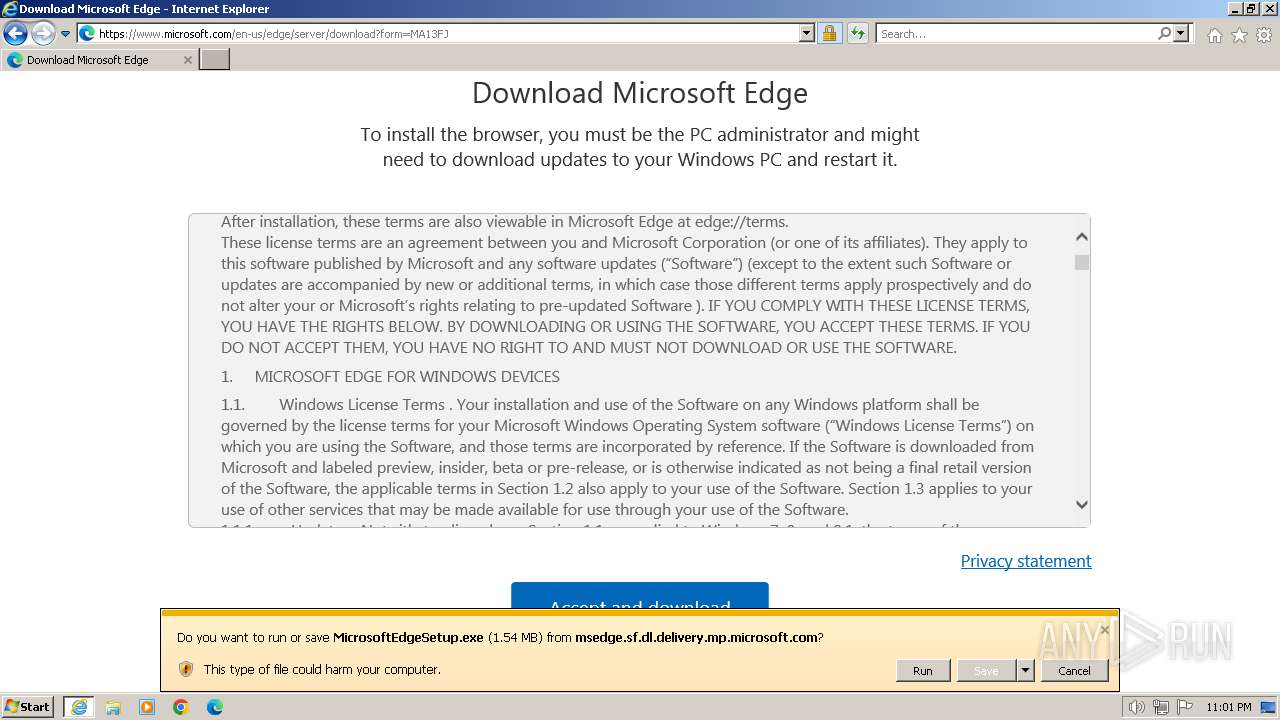The height and width of the screenshot is (720, 1280).
Task: Close the download notification bar
Action: (1105, 629)
